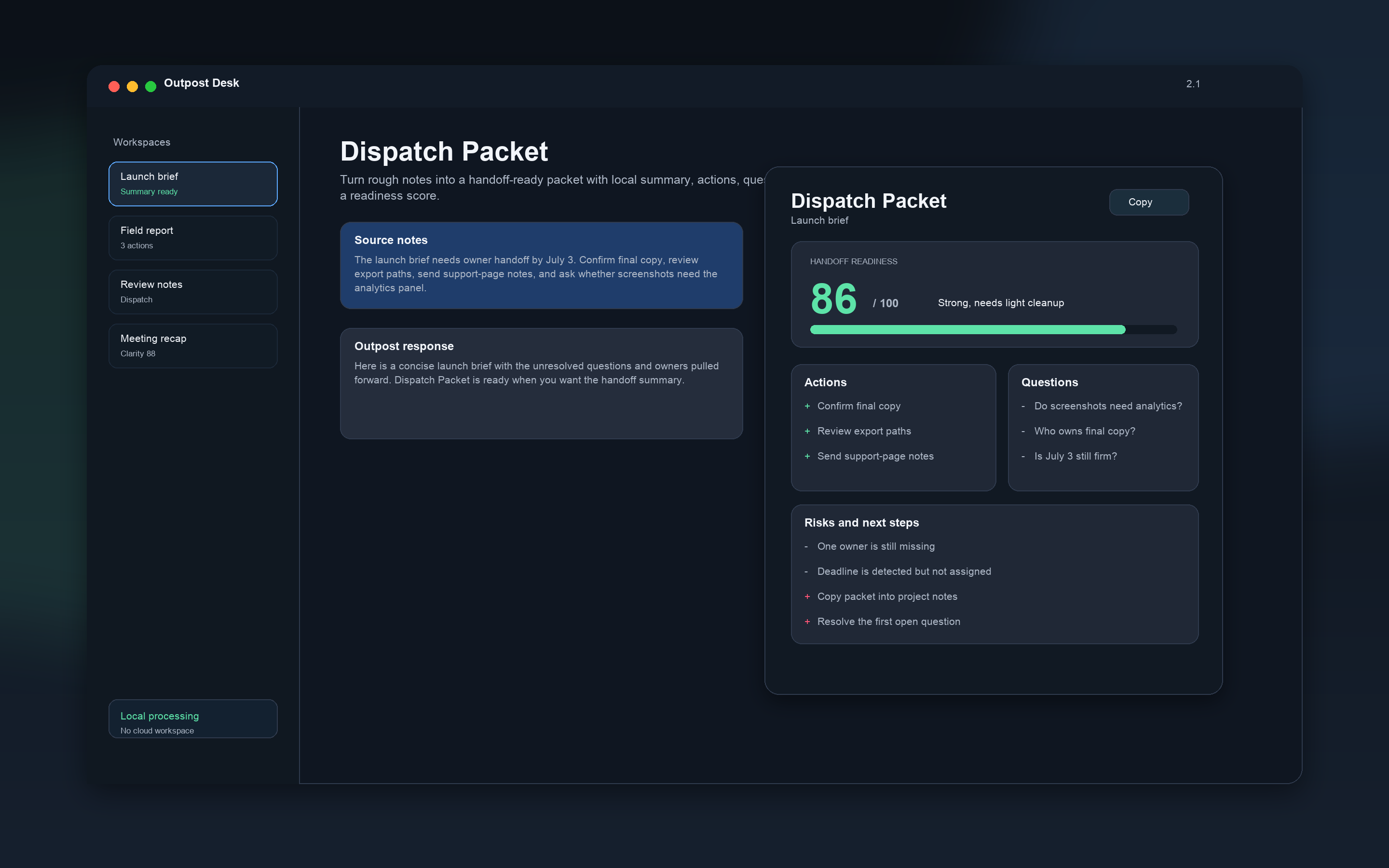This screenshot has height=868, width=1389.
Task: Click the dash beside Deadline is detected but not assigned
Action: (806, 572)
